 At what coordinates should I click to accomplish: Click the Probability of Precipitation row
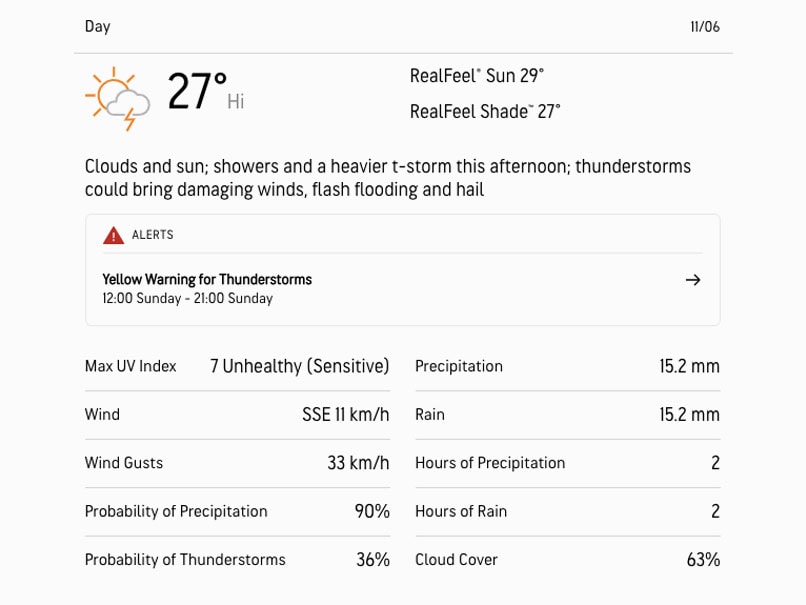(237, 511)
